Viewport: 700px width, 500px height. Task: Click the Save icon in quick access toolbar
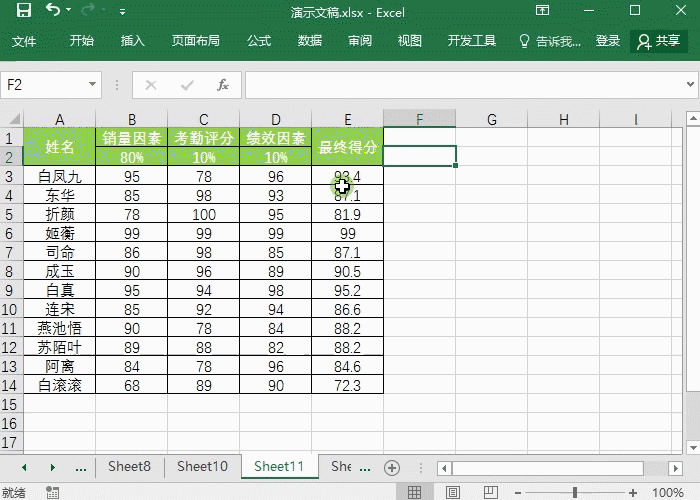[23, 11]
